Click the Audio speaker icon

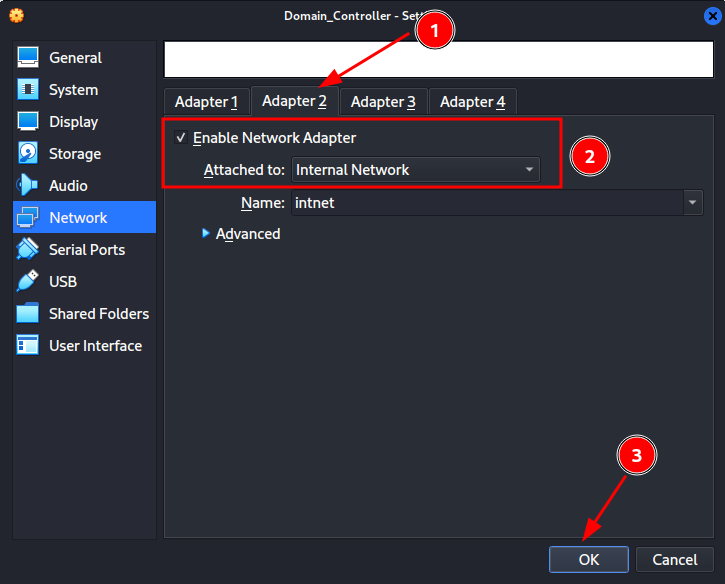28,185
